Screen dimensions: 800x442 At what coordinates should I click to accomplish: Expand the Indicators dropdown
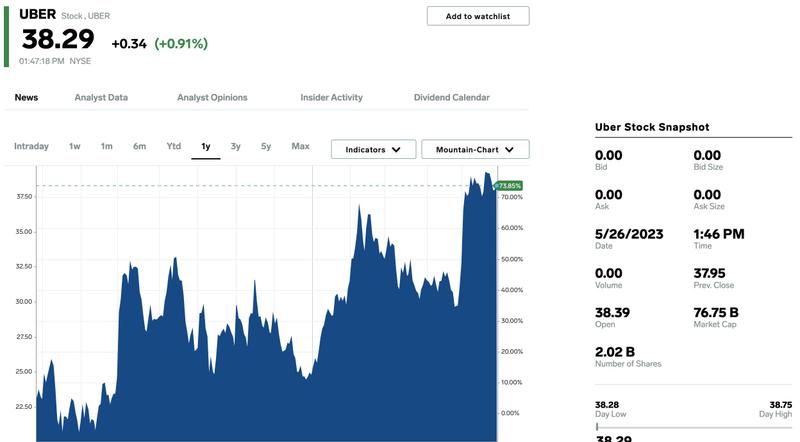click(x=373, y=150)
